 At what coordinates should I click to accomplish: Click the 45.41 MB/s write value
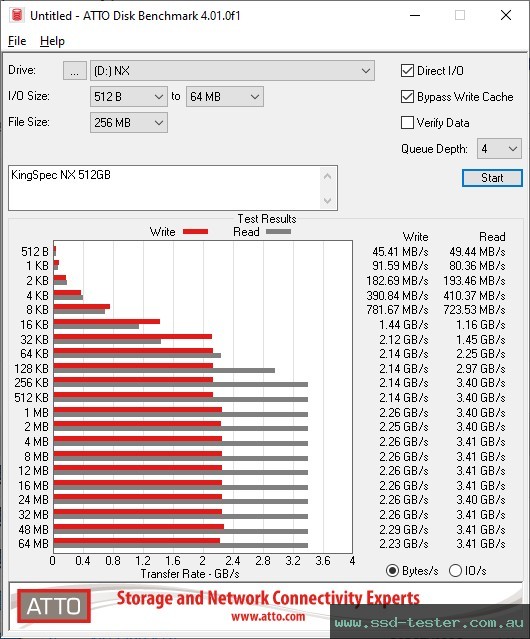pyautogui.click(x=400, y=252)
